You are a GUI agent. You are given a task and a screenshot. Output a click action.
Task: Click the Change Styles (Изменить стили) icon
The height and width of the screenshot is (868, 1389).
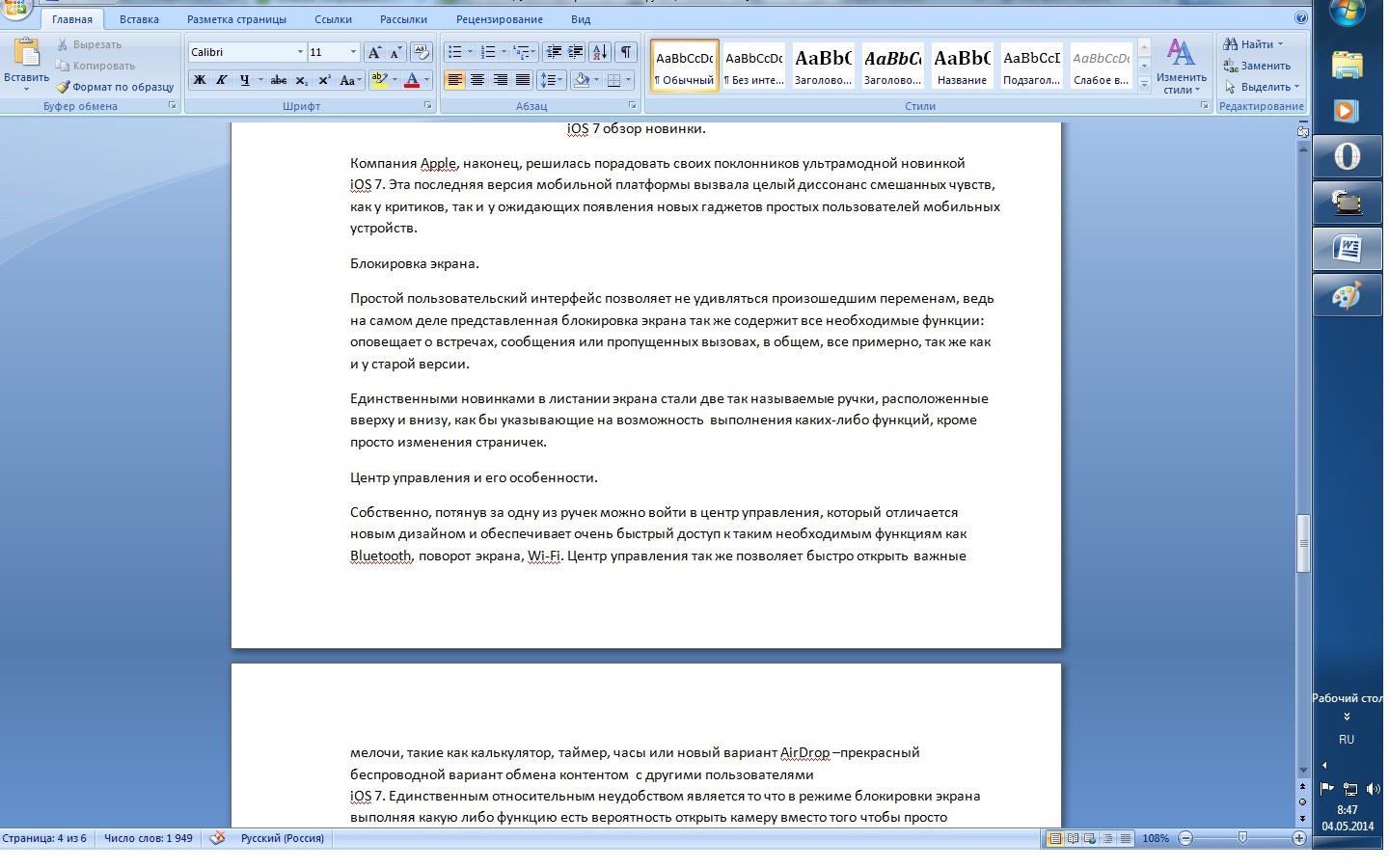point(1181,52)
